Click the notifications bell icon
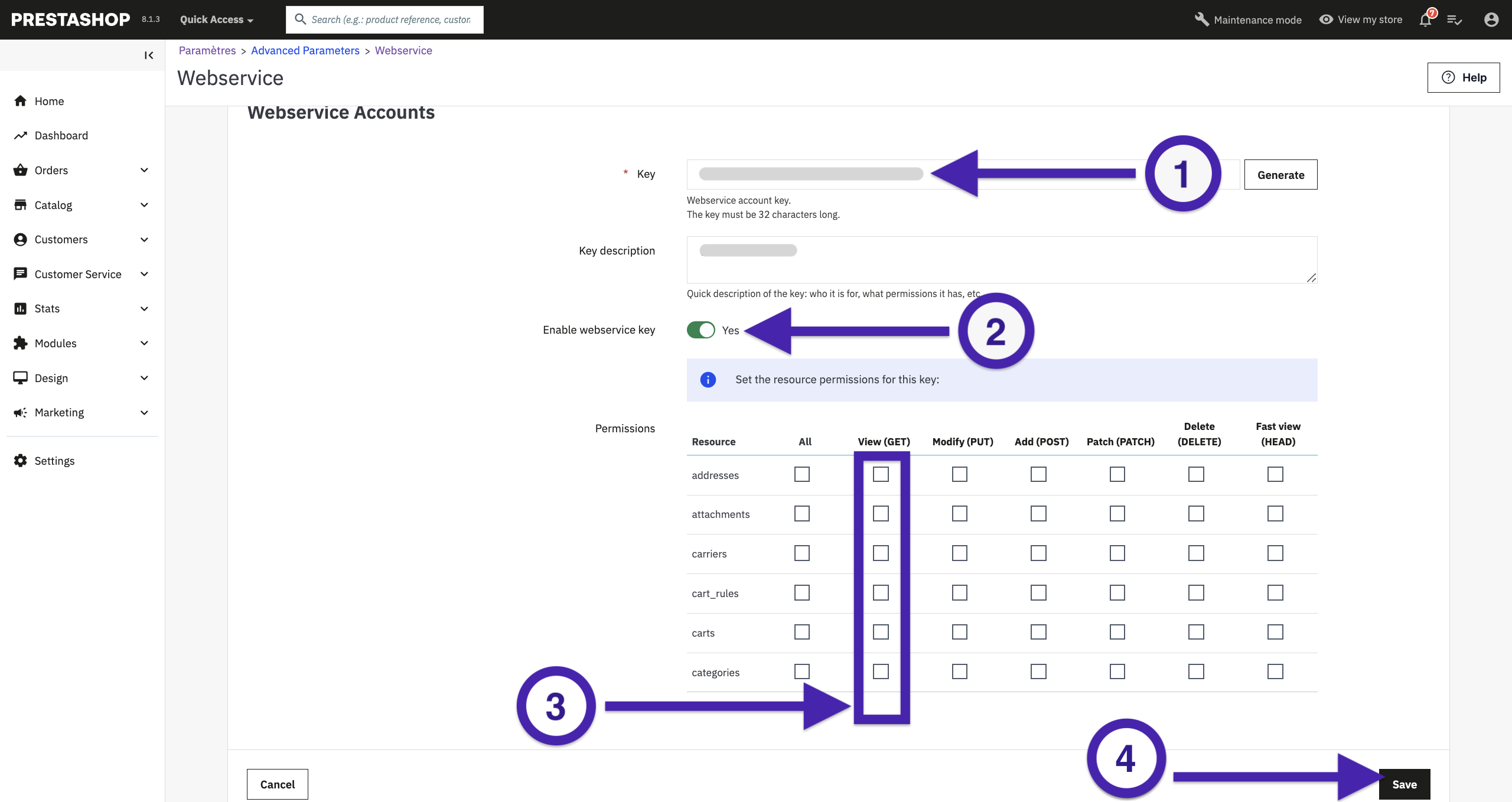This screenshot has height=802, width=1512. [1425, 20]
